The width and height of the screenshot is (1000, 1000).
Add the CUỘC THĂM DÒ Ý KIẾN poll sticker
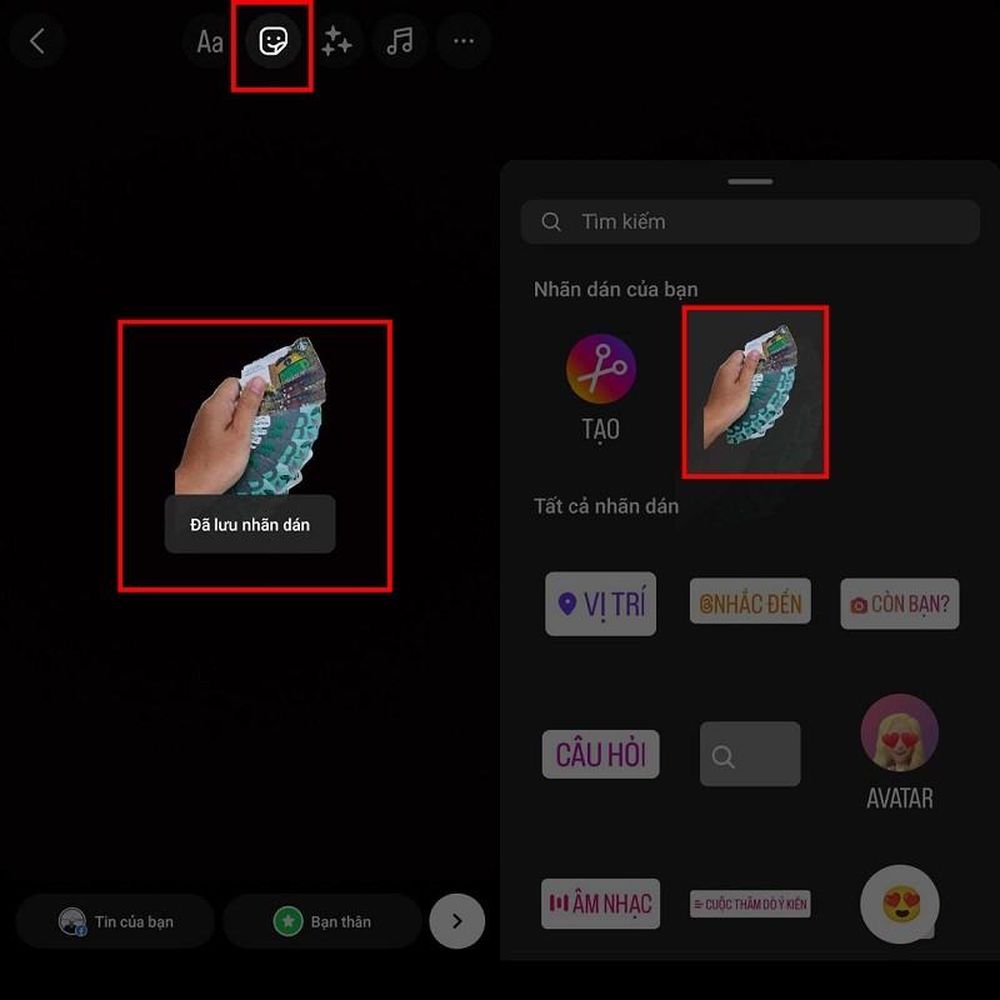750,904
